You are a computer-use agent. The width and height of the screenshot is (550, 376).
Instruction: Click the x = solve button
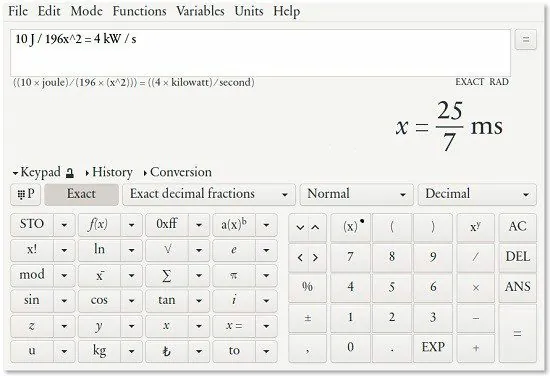click(234, 326)
